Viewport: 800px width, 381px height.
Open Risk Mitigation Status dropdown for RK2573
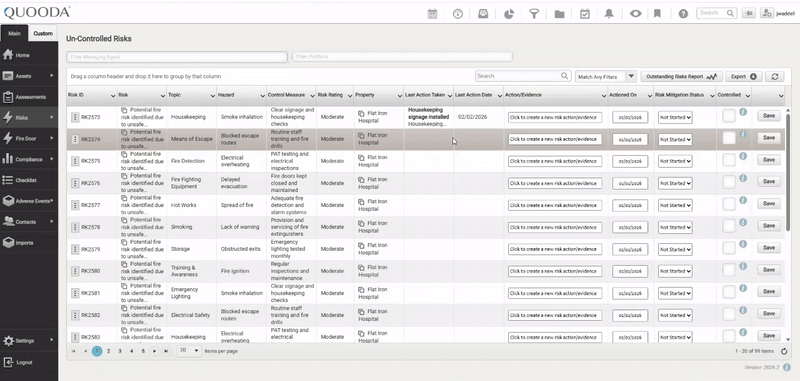click(675, 117)
